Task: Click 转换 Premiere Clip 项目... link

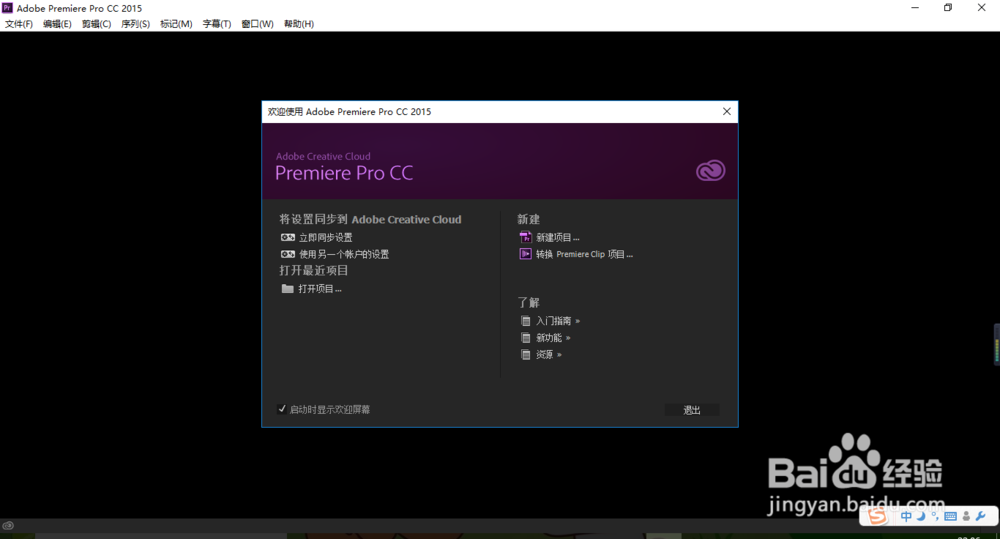Action: click(584, 254)
